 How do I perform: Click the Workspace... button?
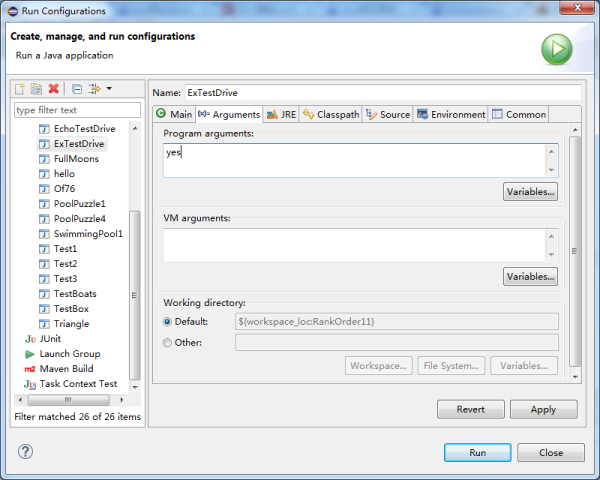[x=378, y=366]
